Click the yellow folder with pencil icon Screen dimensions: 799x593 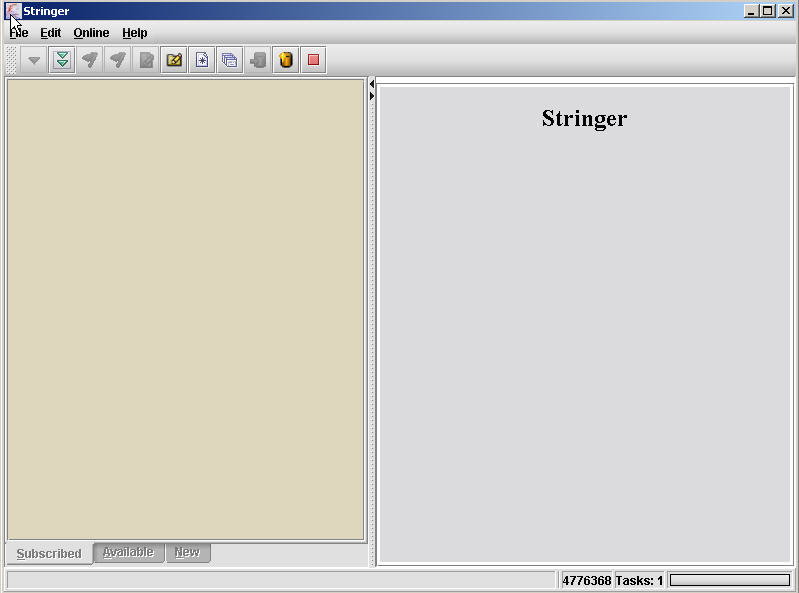[174, 60]
